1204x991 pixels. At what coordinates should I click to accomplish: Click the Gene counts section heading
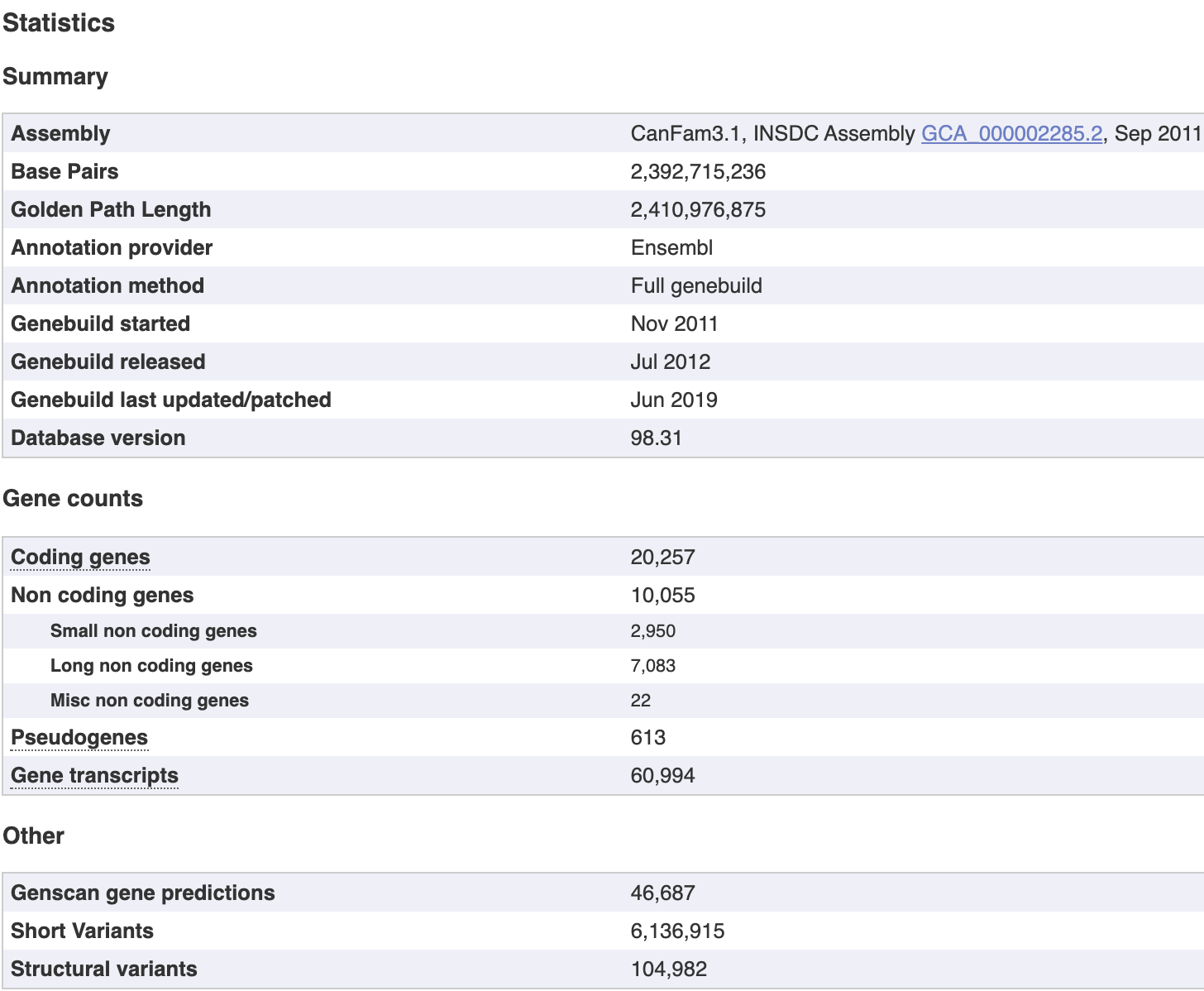click(73, 498)
